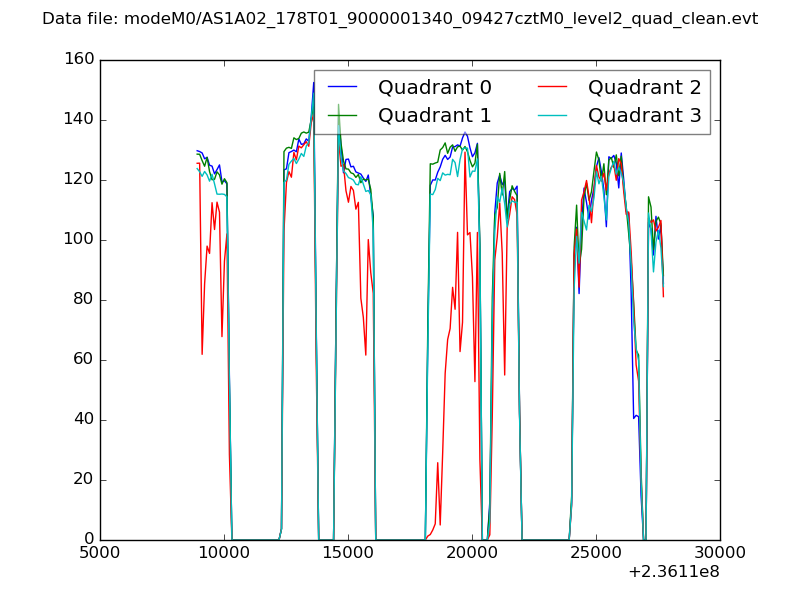The image size is (800, 600).
Task: Click the 10000 tick label on the x-axis
Action: 224,552
